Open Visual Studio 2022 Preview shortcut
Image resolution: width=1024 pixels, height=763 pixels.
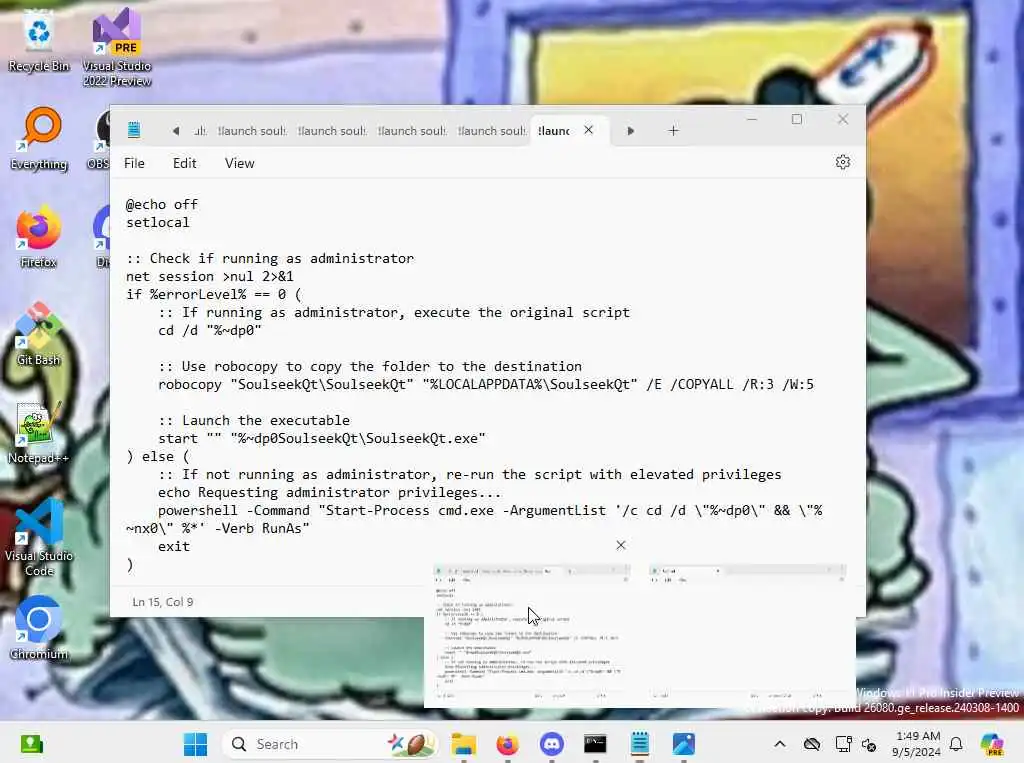click(117, 48)
